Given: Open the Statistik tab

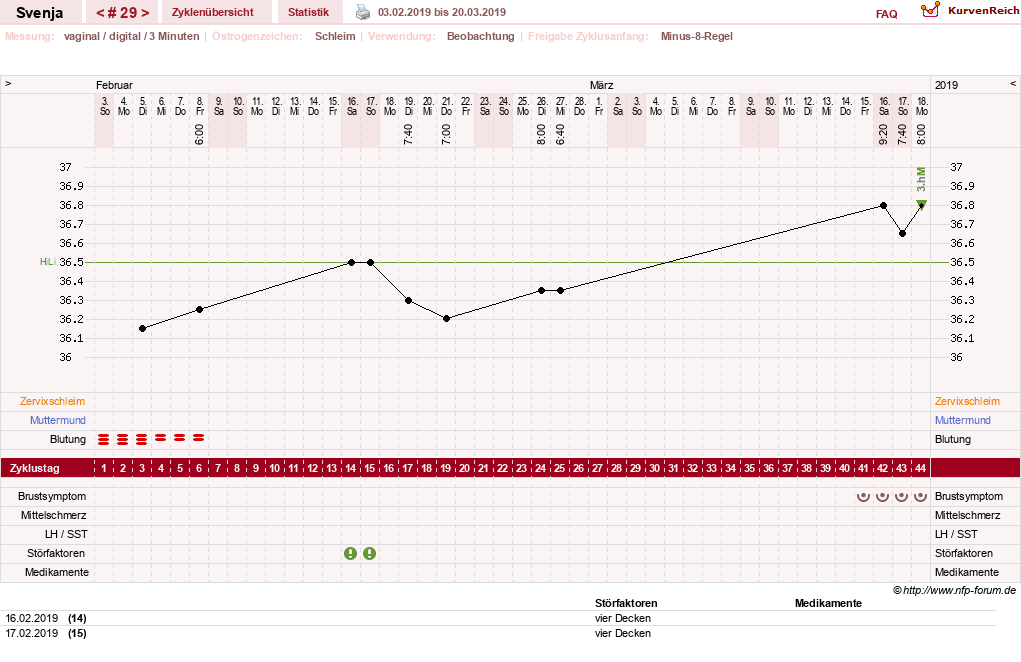Looking at the screenshot, I should [309, 12].
